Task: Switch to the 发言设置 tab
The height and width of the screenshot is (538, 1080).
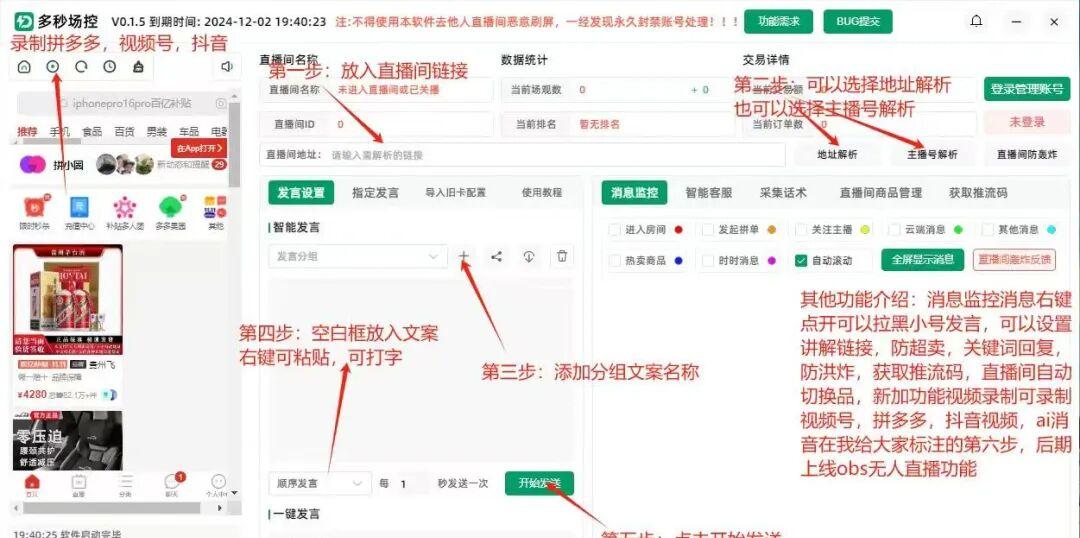Action: point(301,193)
